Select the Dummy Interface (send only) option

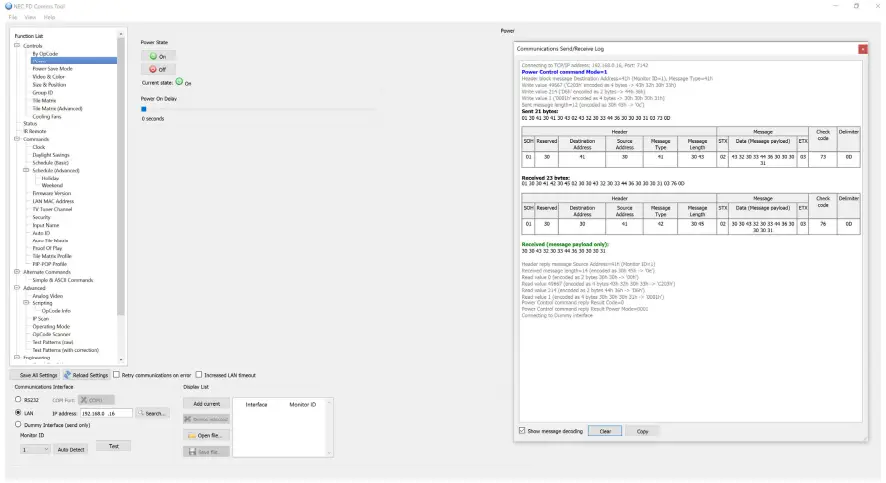[18, 424]
